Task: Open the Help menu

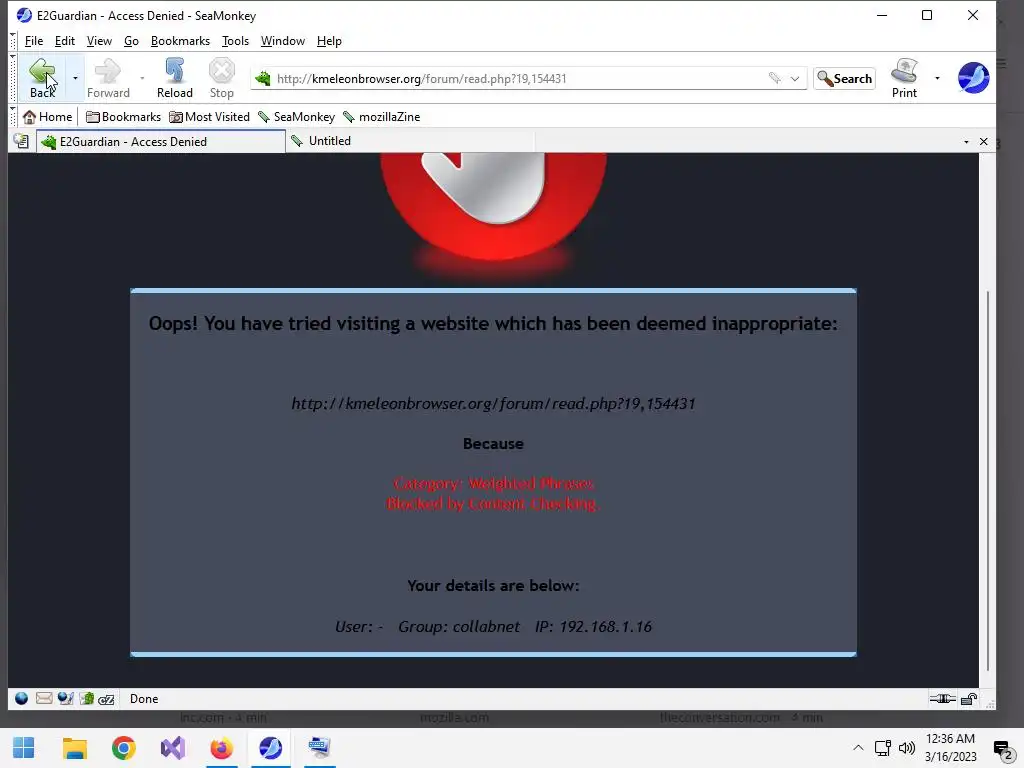Action: pos(329,40)
